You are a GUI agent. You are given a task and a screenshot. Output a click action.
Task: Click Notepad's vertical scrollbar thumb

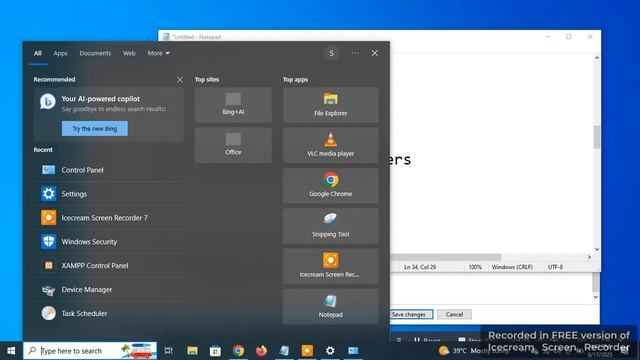(x=597, y=137)
